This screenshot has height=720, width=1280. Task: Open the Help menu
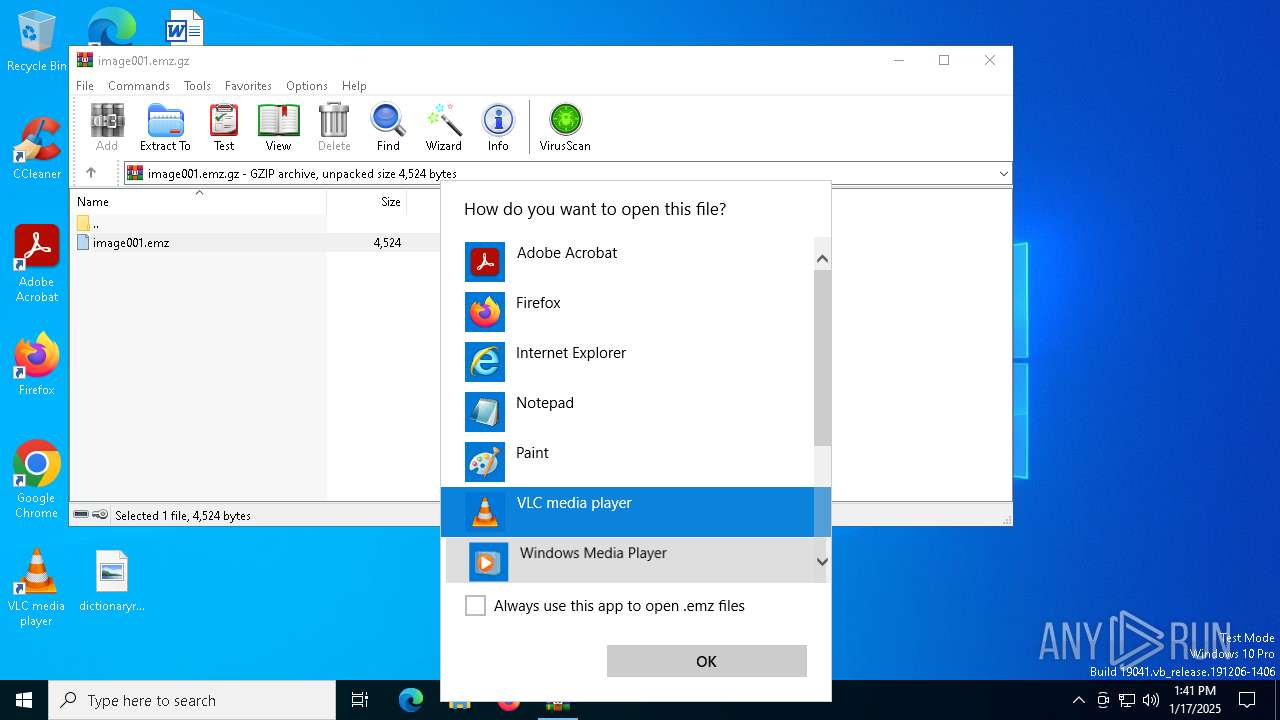[x=354, y=86]
